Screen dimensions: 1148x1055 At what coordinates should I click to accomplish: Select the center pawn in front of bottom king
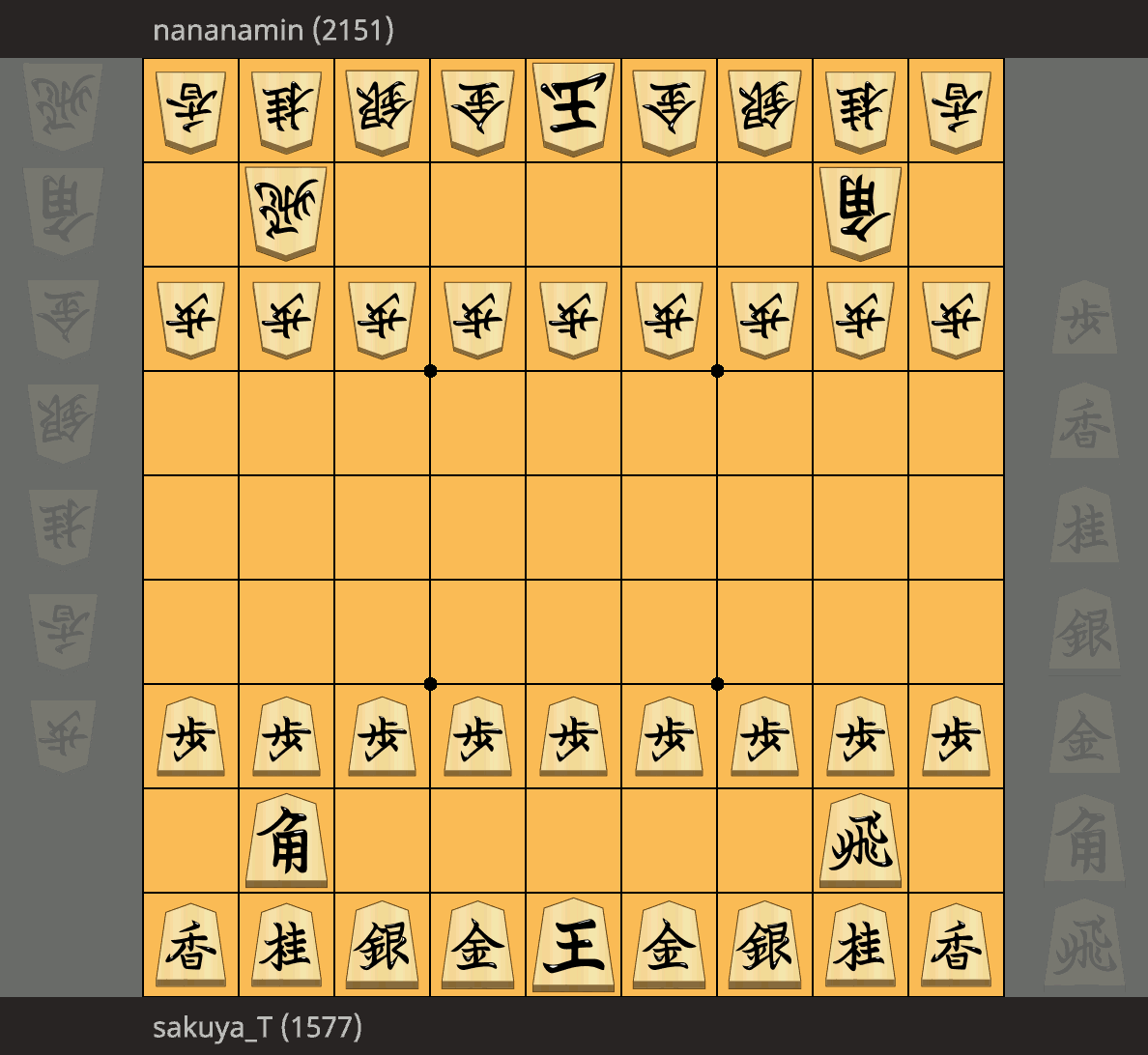pos(573,736)
